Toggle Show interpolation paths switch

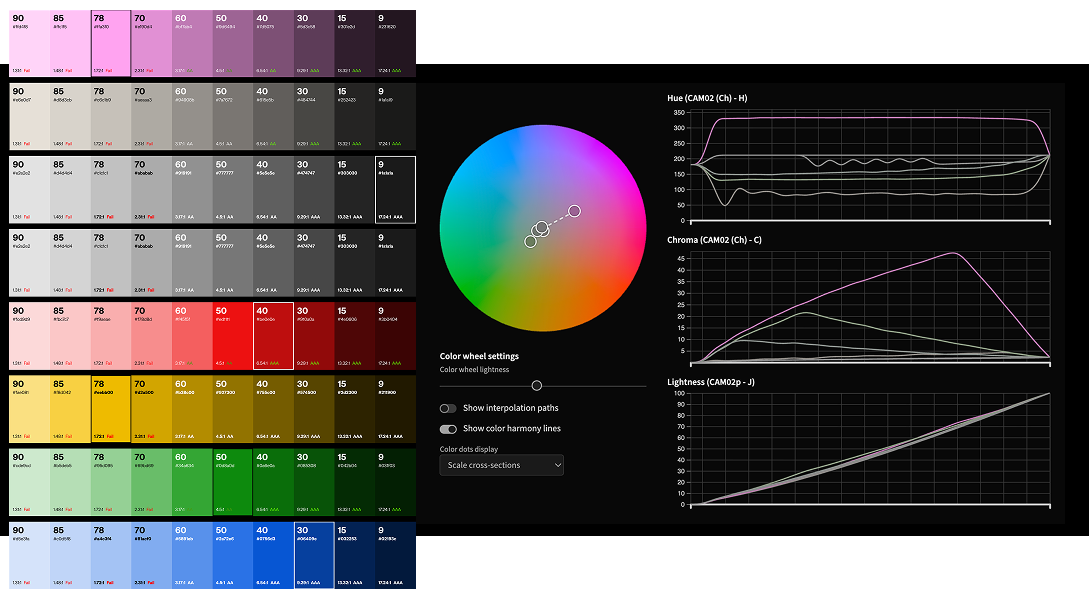[x=448, y=408]
